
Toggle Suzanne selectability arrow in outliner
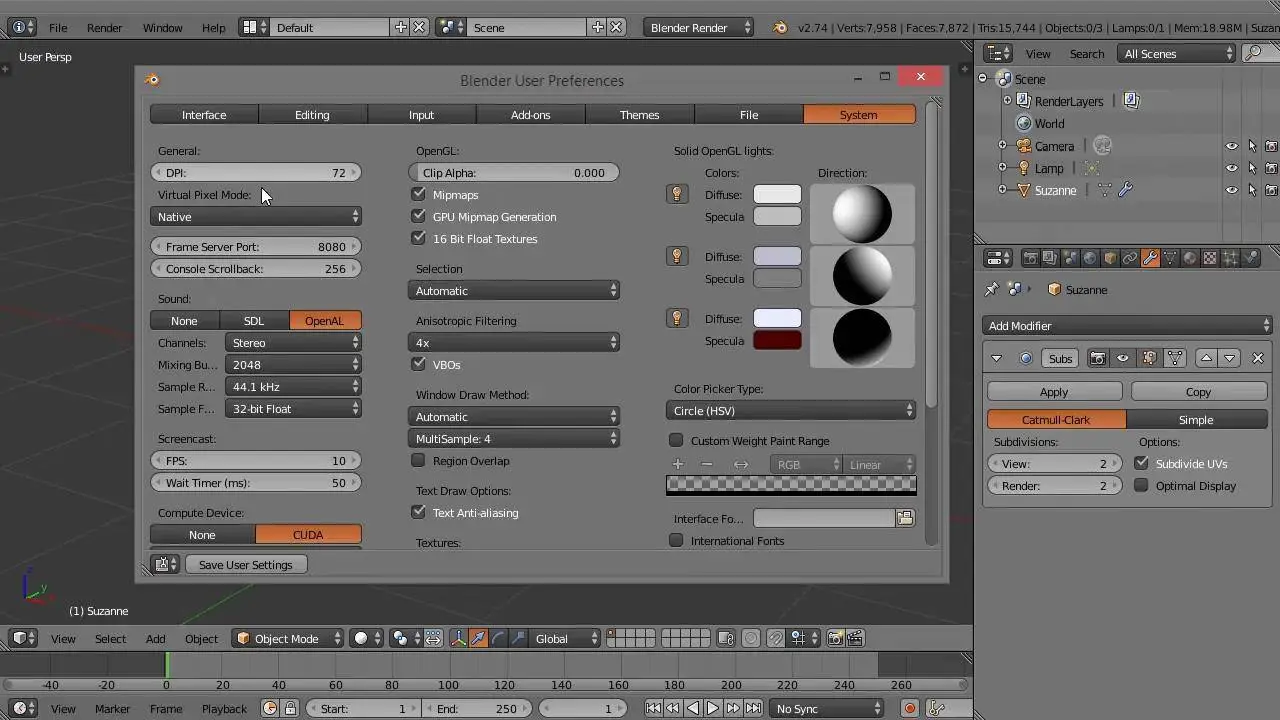click(1252, 190)
